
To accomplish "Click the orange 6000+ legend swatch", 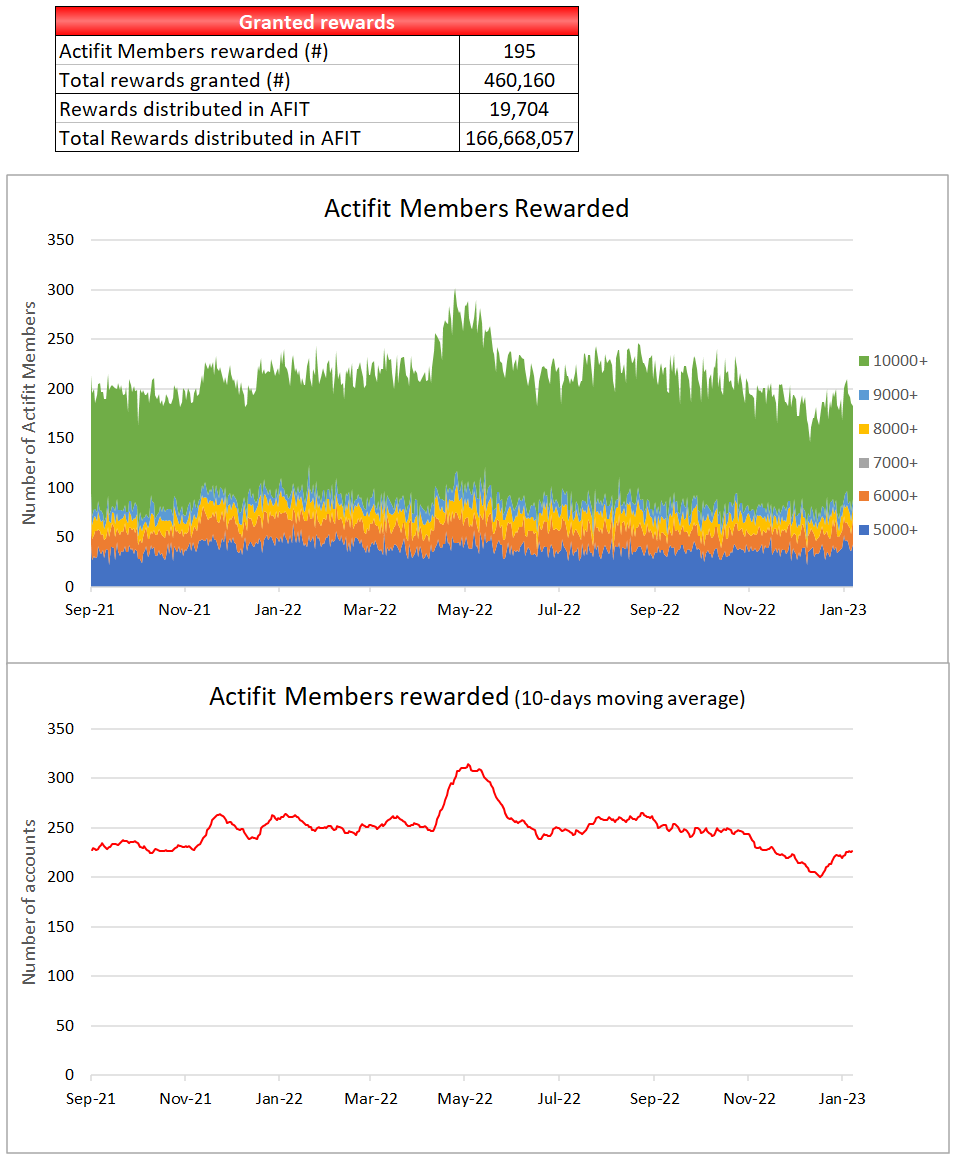I will point(864,496).
